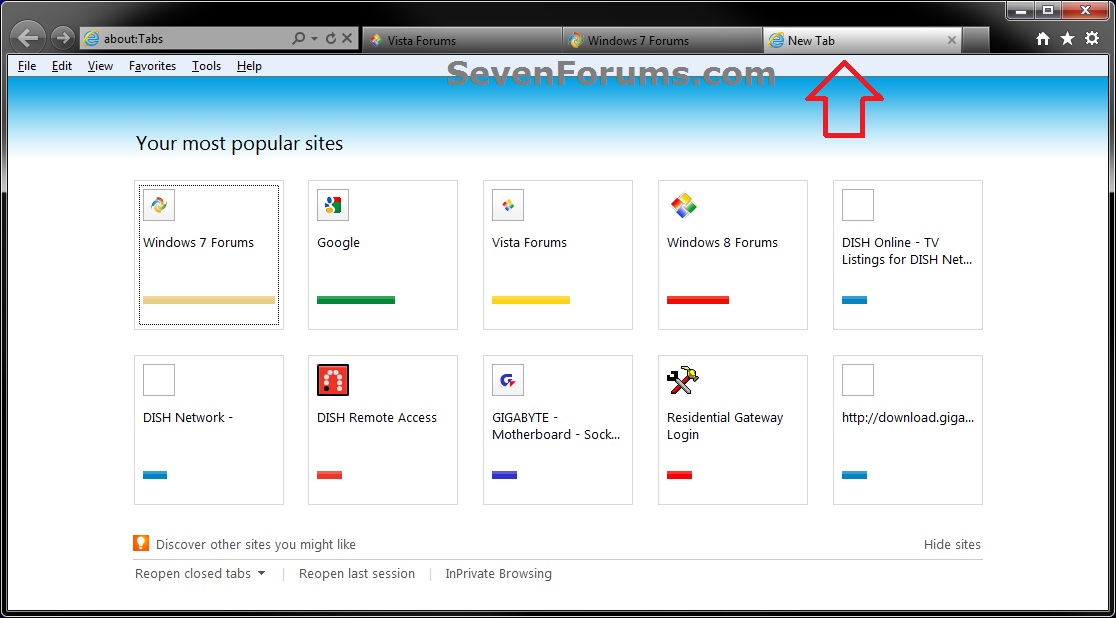This screenshot has width=1116, height=618.
Task: Open the Help menu
Action: tap(249, 66)
